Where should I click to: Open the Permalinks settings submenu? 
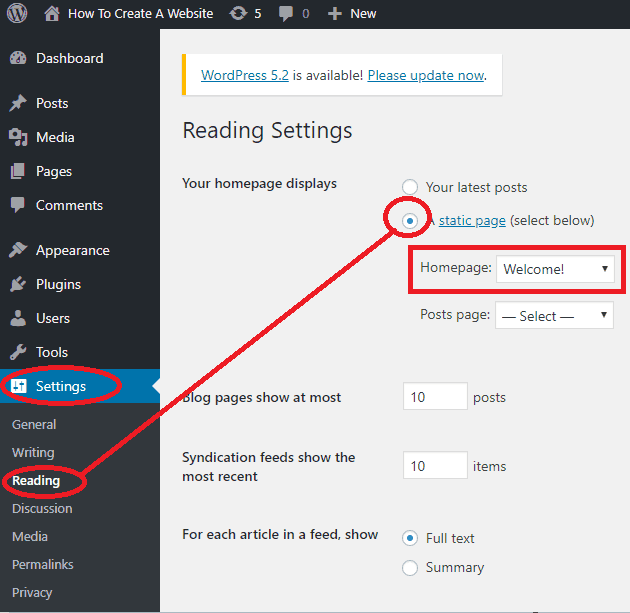[x=43, y=565]
